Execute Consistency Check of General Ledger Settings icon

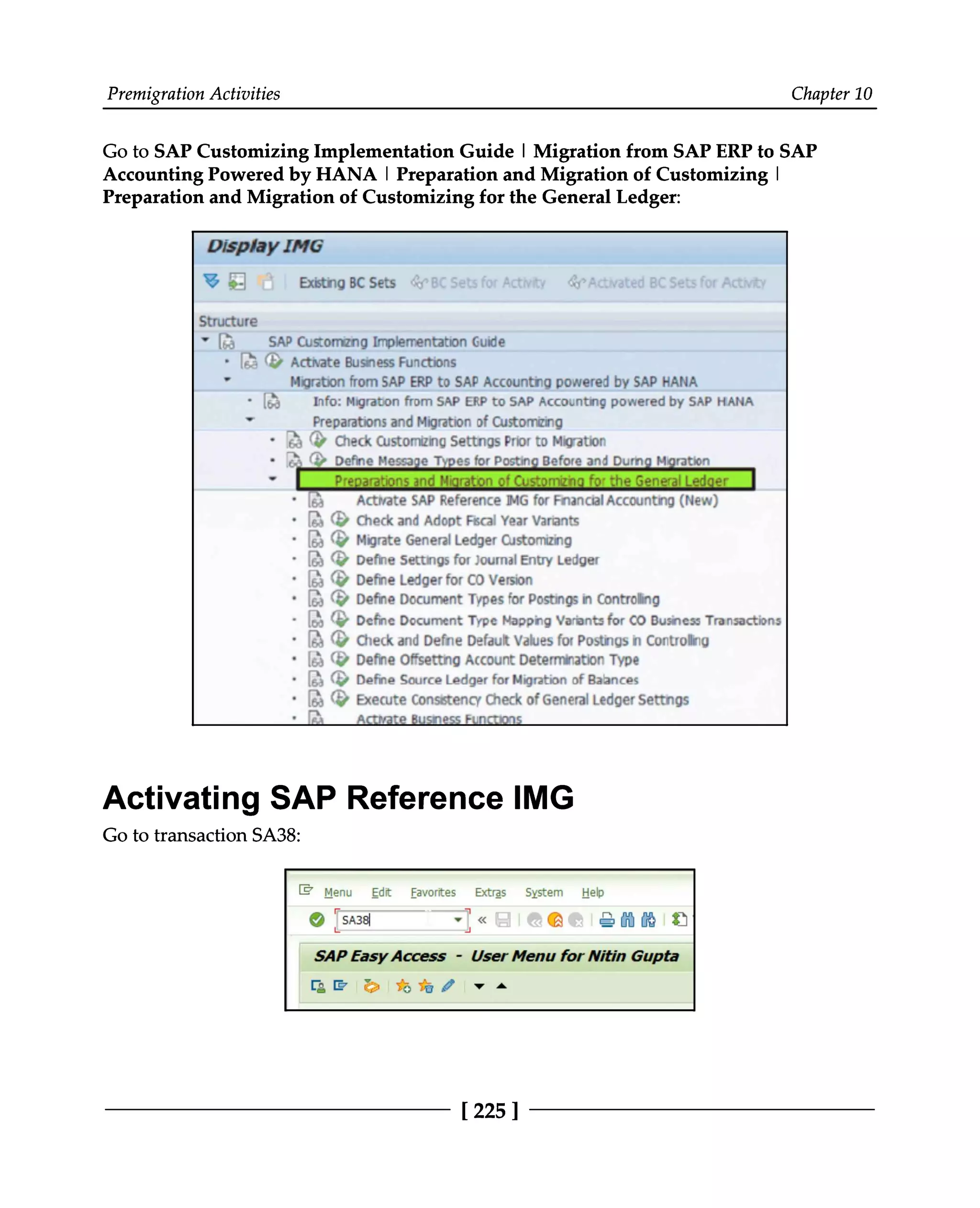tap(340, 699)
